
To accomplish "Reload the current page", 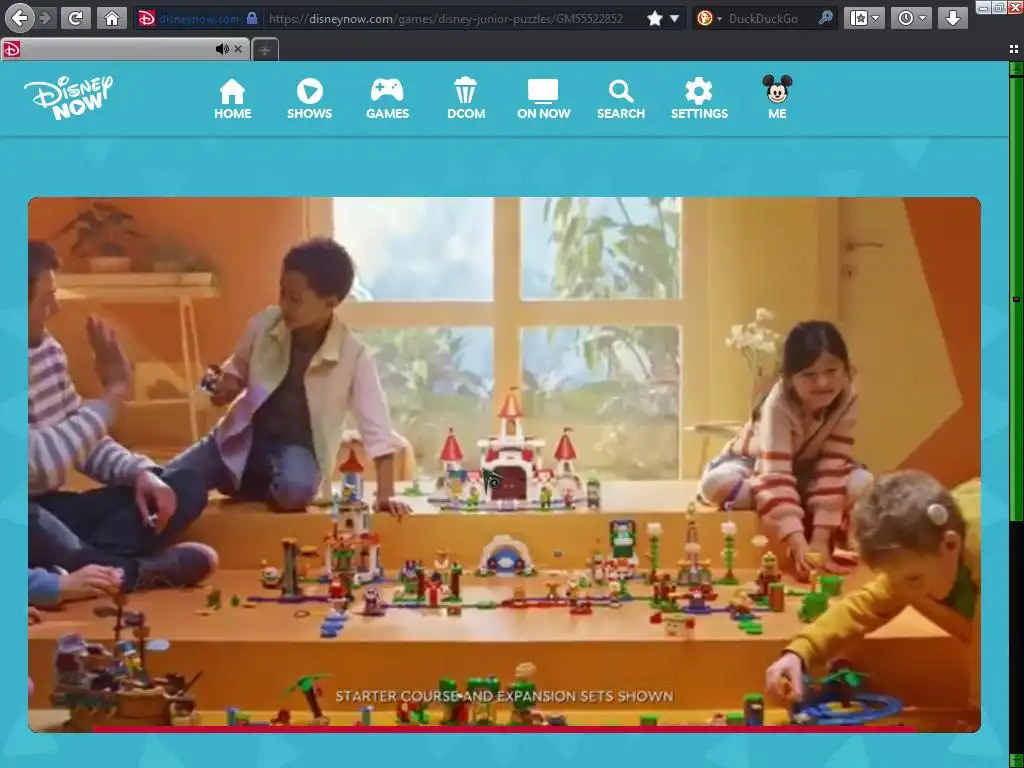I will click(76, 18).
